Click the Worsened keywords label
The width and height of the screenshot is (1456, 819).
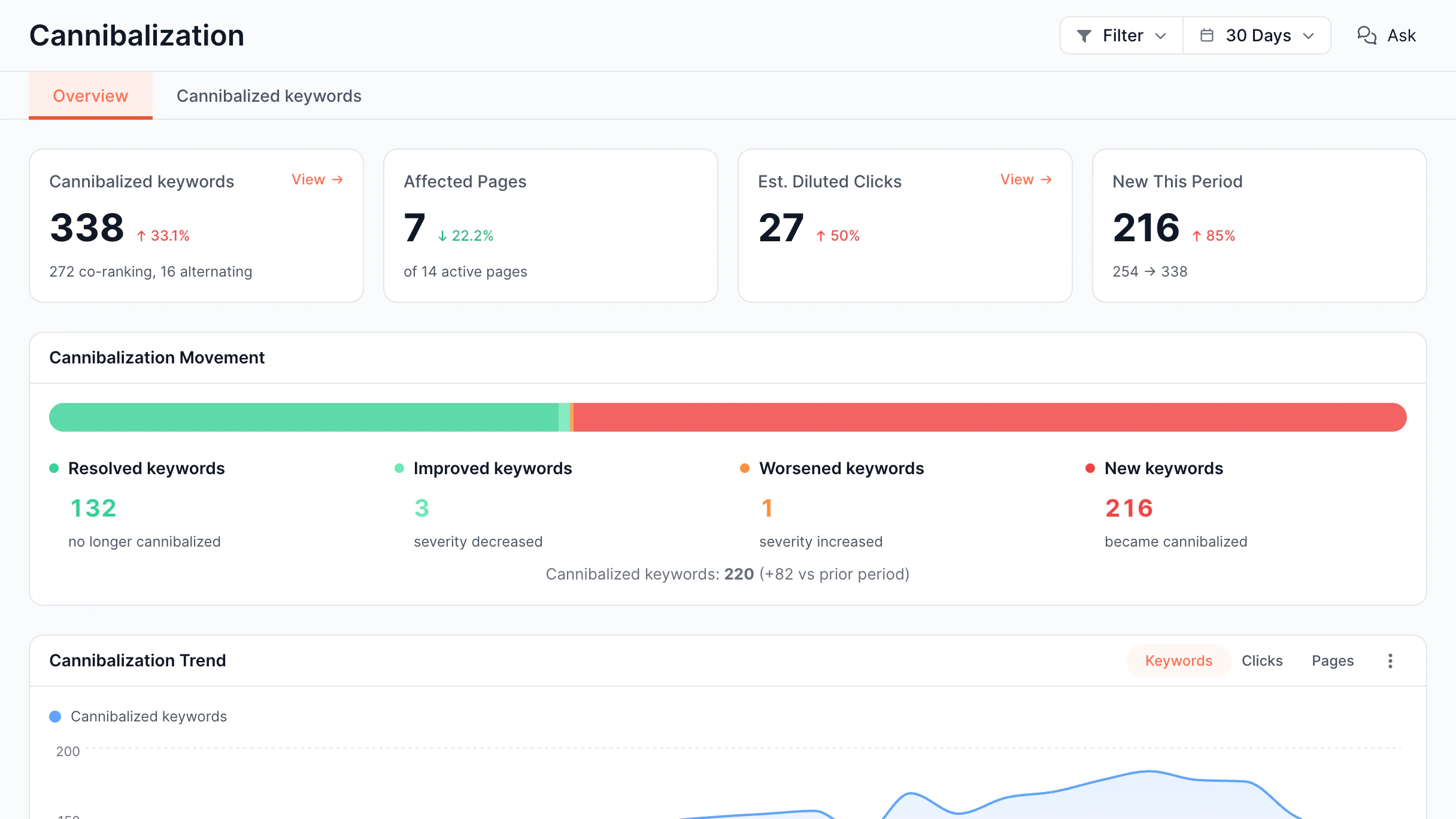842,468
